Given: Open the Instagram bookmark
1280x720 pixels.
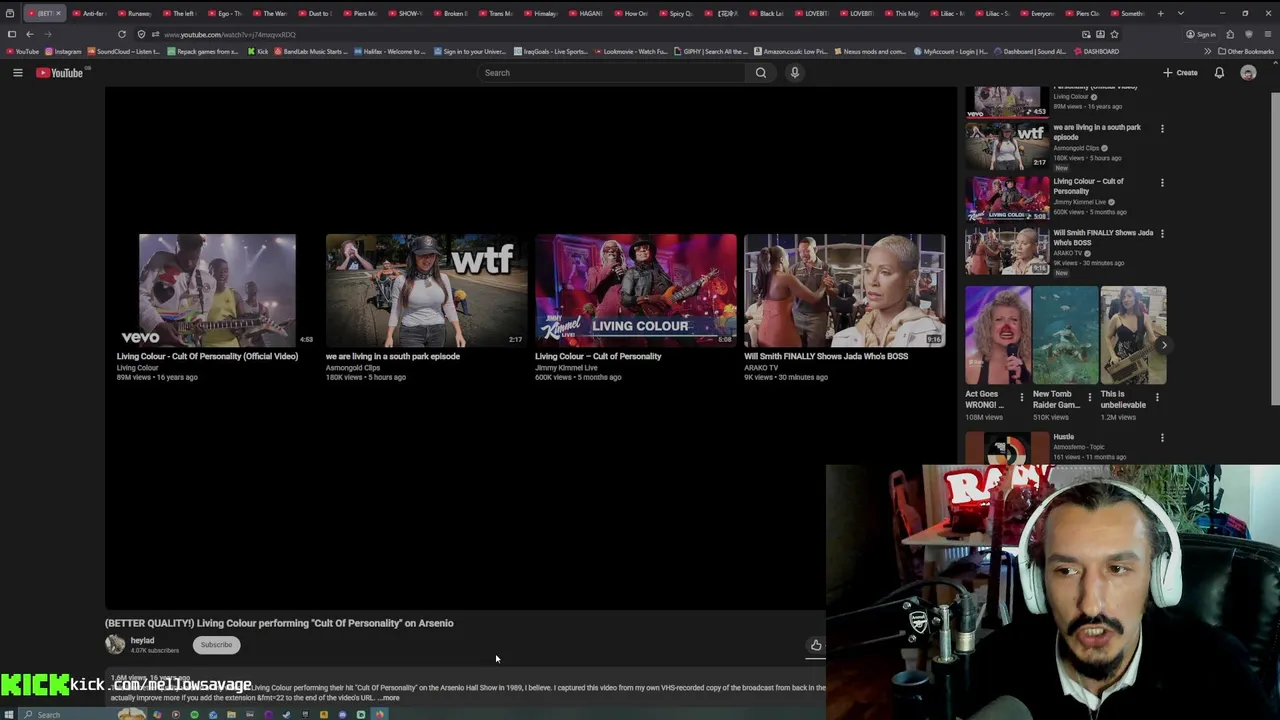Looking at the screenshot, I should click(63, 51).
